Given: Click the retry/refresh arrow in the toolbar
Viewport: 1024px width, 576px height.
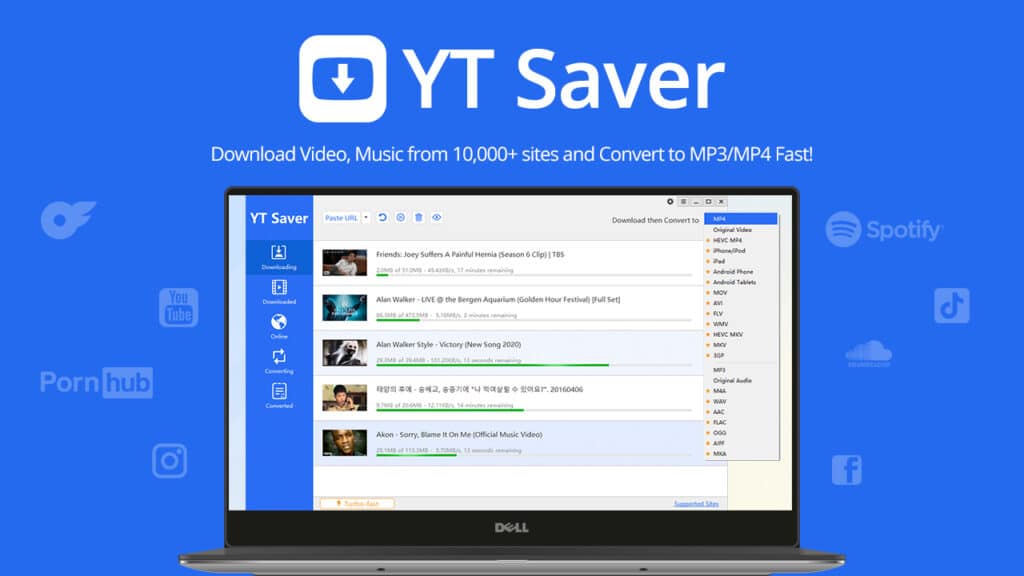Looking at the screenshot, I should pyautogui.click(x=381, y=218).
